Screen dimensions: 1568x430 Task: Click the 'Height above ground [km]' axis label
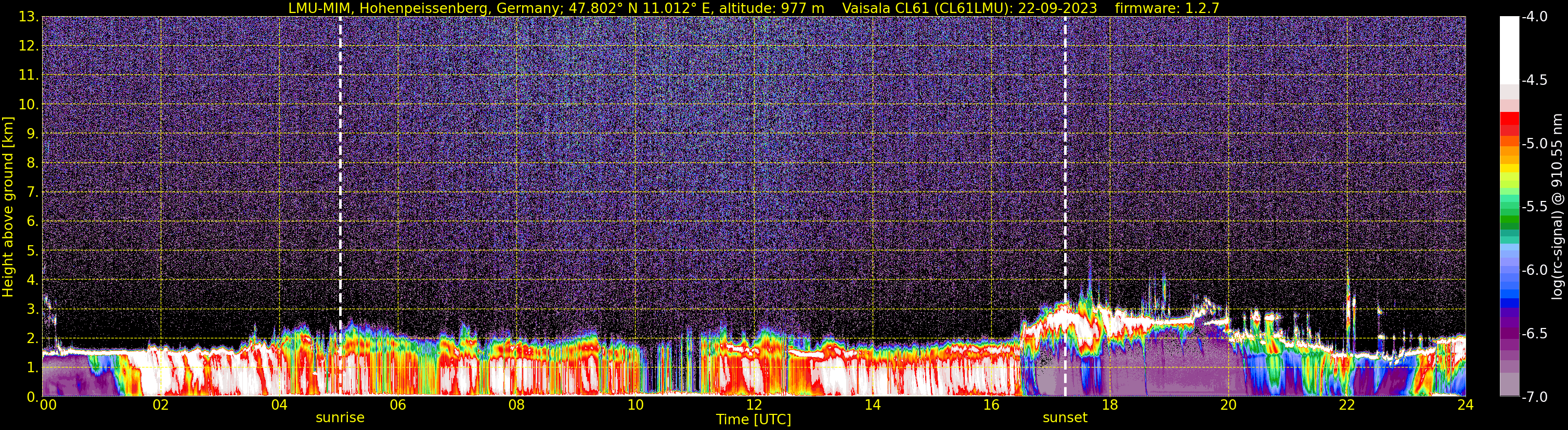8,207
